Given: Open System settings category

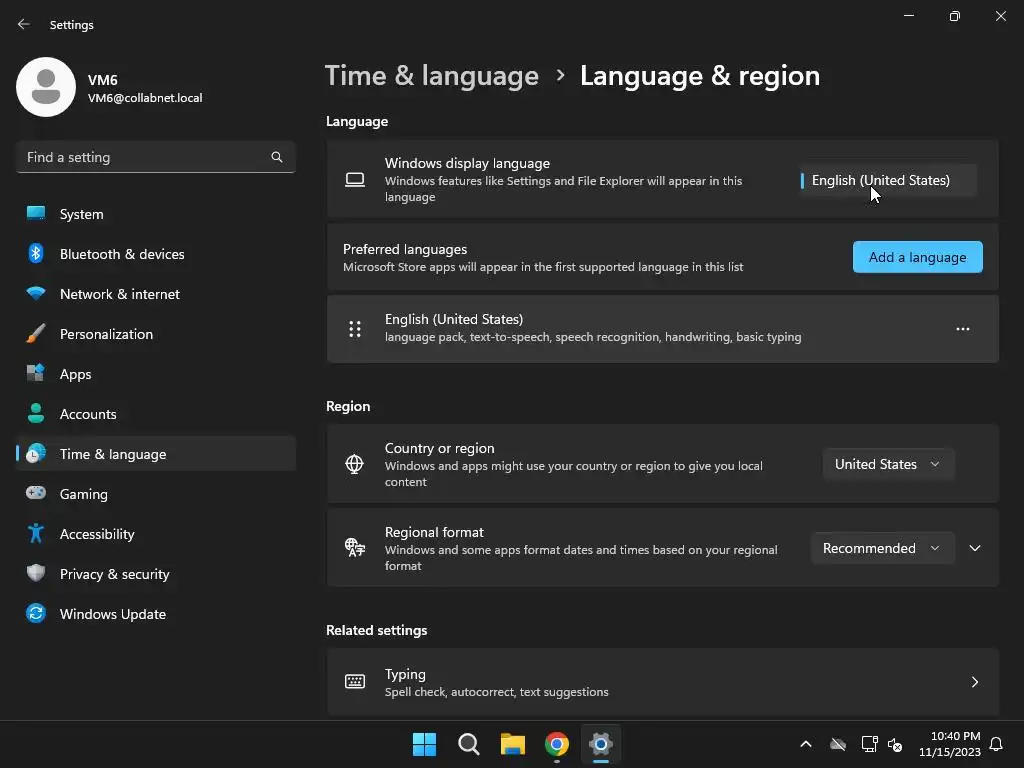Looking at the screenshot, I should 155,214.
